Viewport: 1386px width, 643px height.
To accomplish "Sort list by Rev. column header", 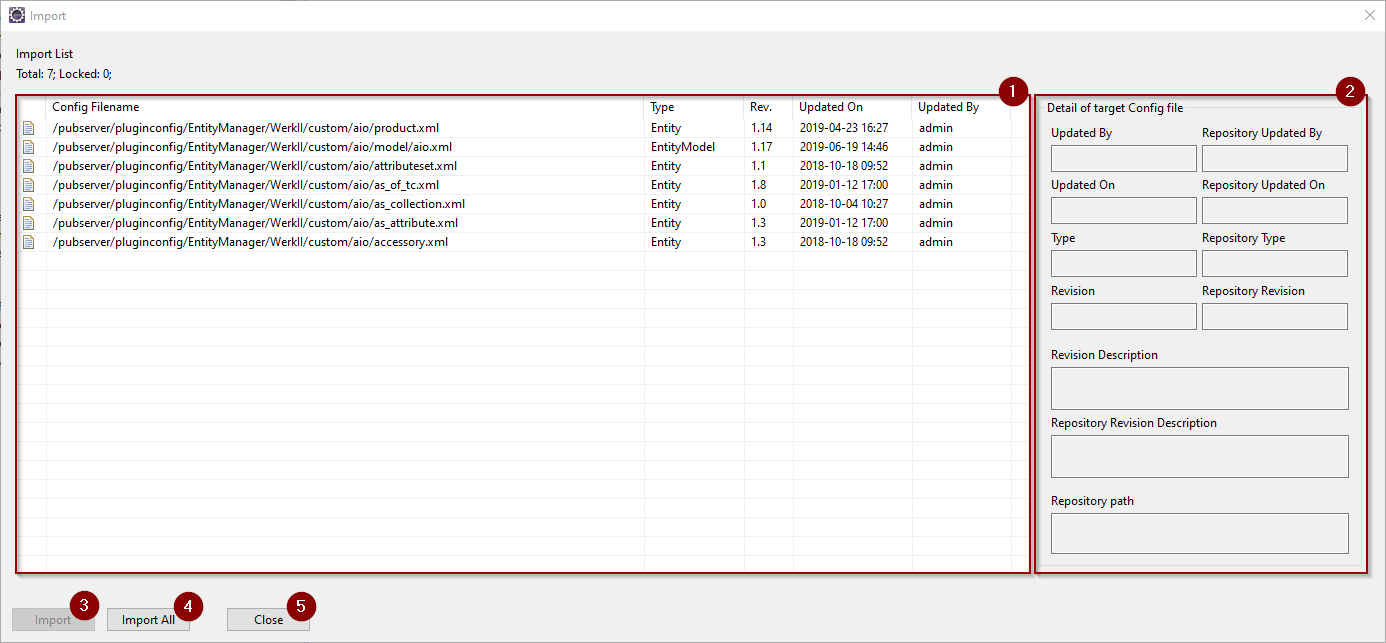I will (761, 107).
